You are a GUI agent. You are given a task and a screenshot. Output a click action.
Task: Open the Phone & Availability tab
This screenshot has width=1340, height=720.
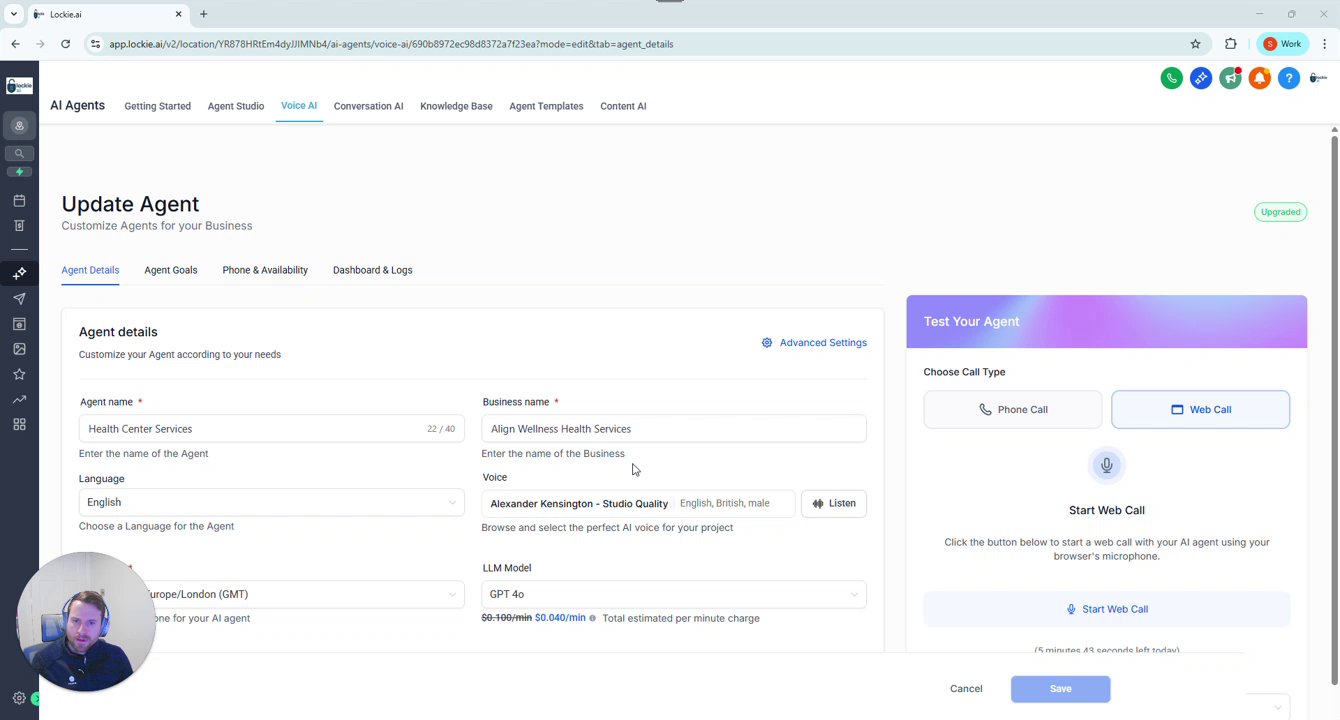tap(265, 270)
